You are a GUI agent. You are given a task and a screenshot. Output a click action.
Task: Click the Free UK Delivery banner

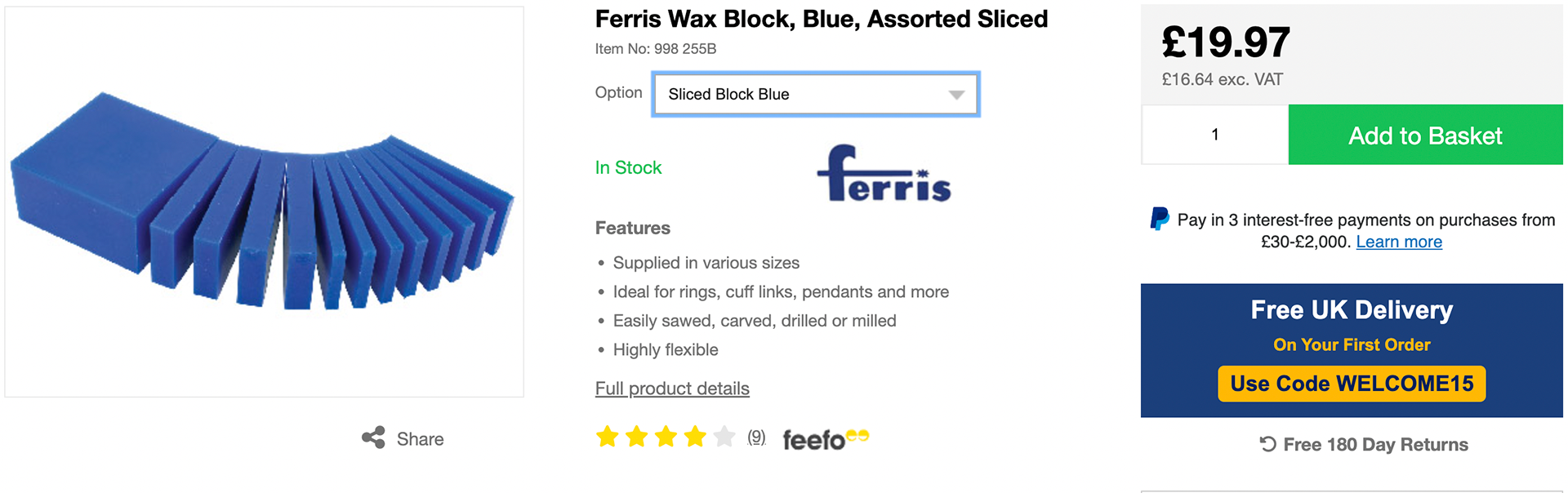[x=1352, y=350]
